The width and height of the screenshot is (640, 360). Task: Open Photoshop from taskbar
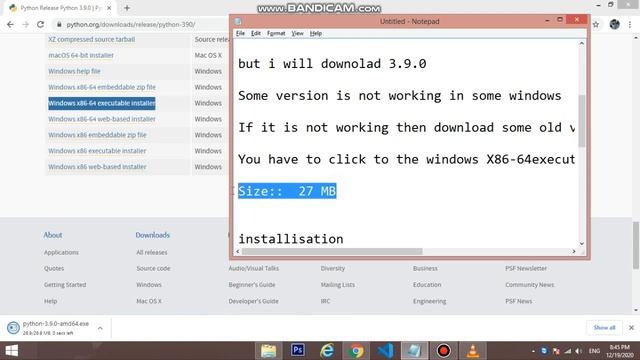coord(298,351)
